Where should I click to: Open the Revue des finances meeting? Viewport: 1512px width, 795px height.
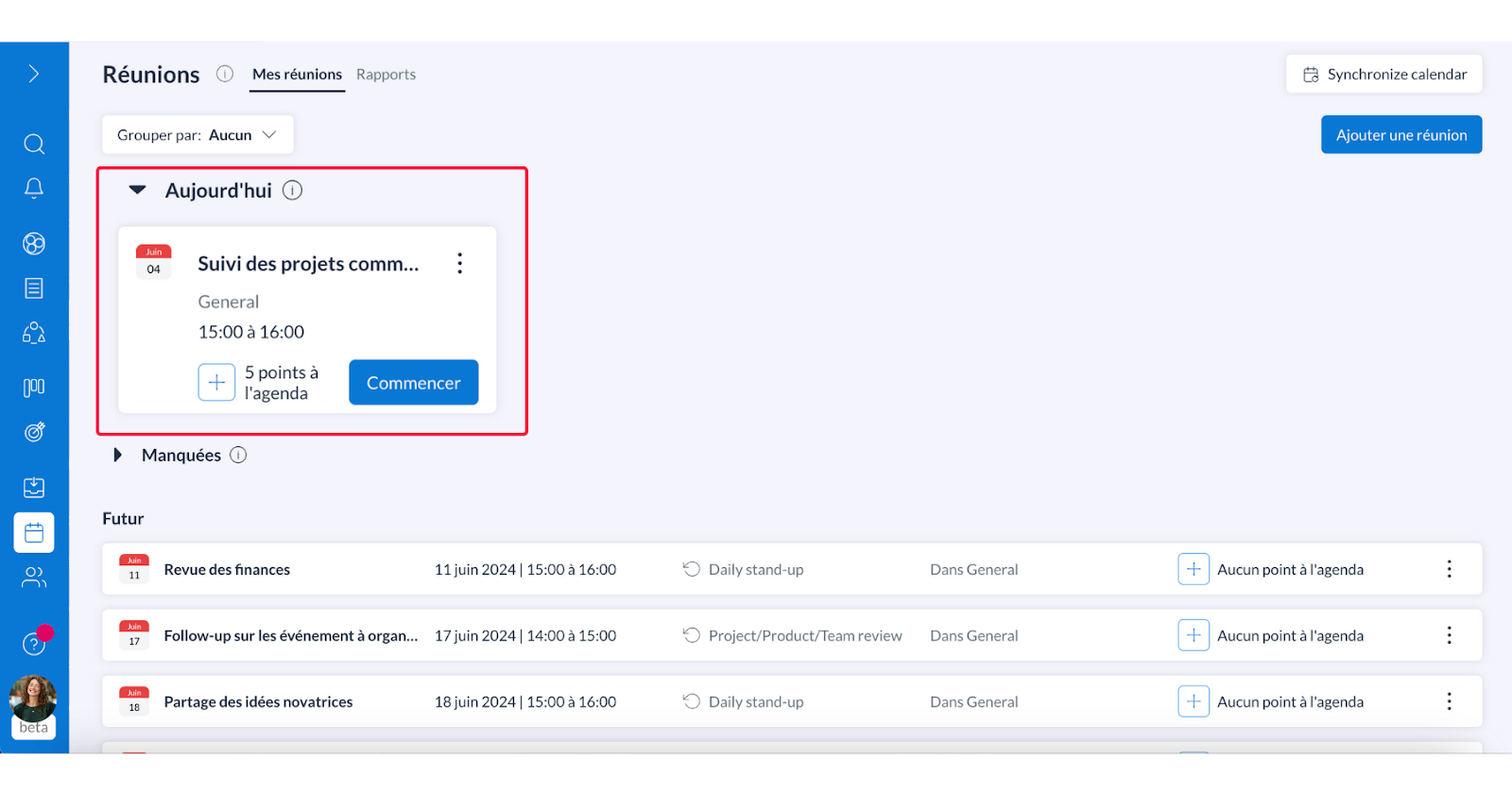pyautogui.click(x=227, y=569)
